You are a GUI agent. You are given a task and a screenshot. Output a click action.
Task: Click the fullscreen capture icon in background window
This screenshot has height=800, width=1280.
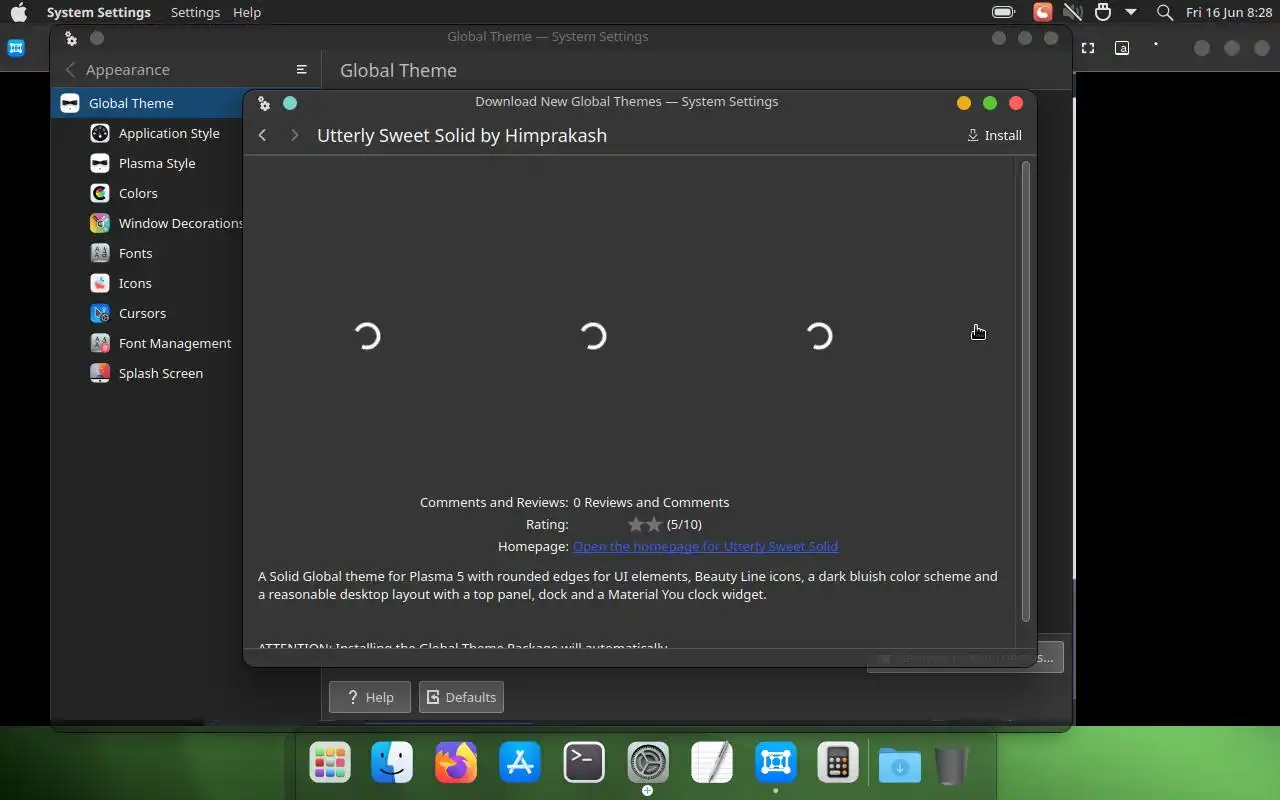1088,48
